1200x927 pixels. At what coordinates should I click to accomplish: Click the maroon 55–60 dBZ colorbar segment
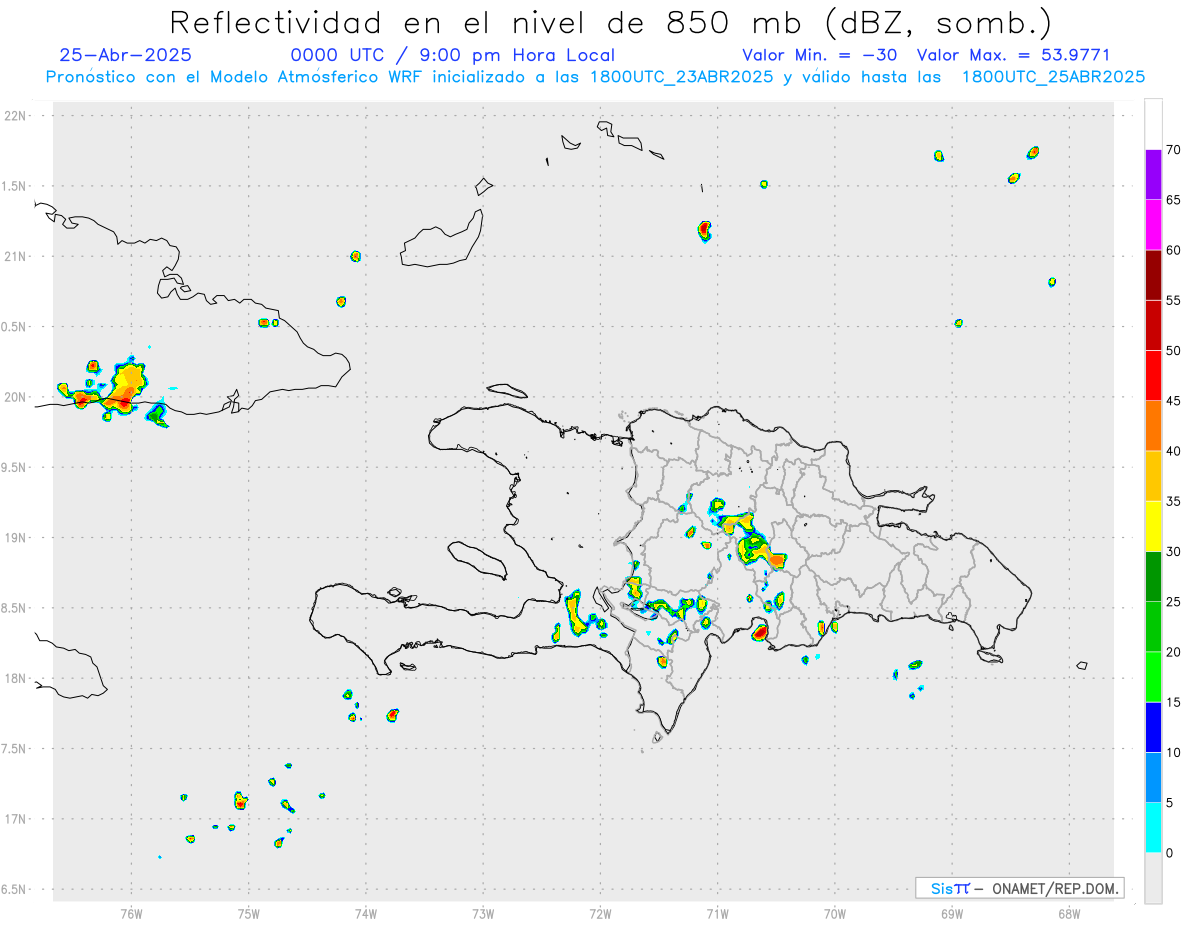1153,275
